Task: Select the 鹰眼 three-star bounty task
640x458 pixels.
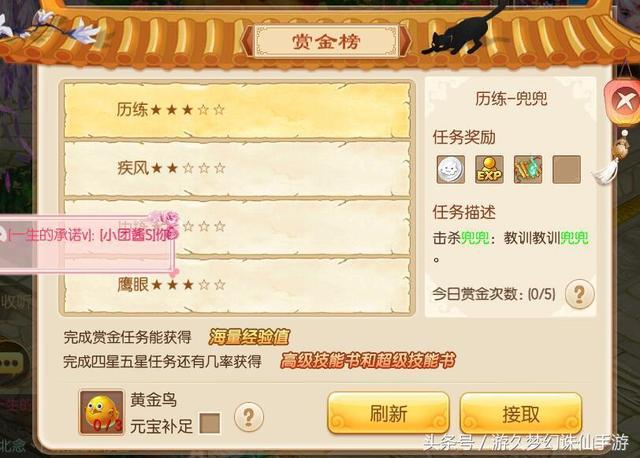Action: tap(237, 285)
